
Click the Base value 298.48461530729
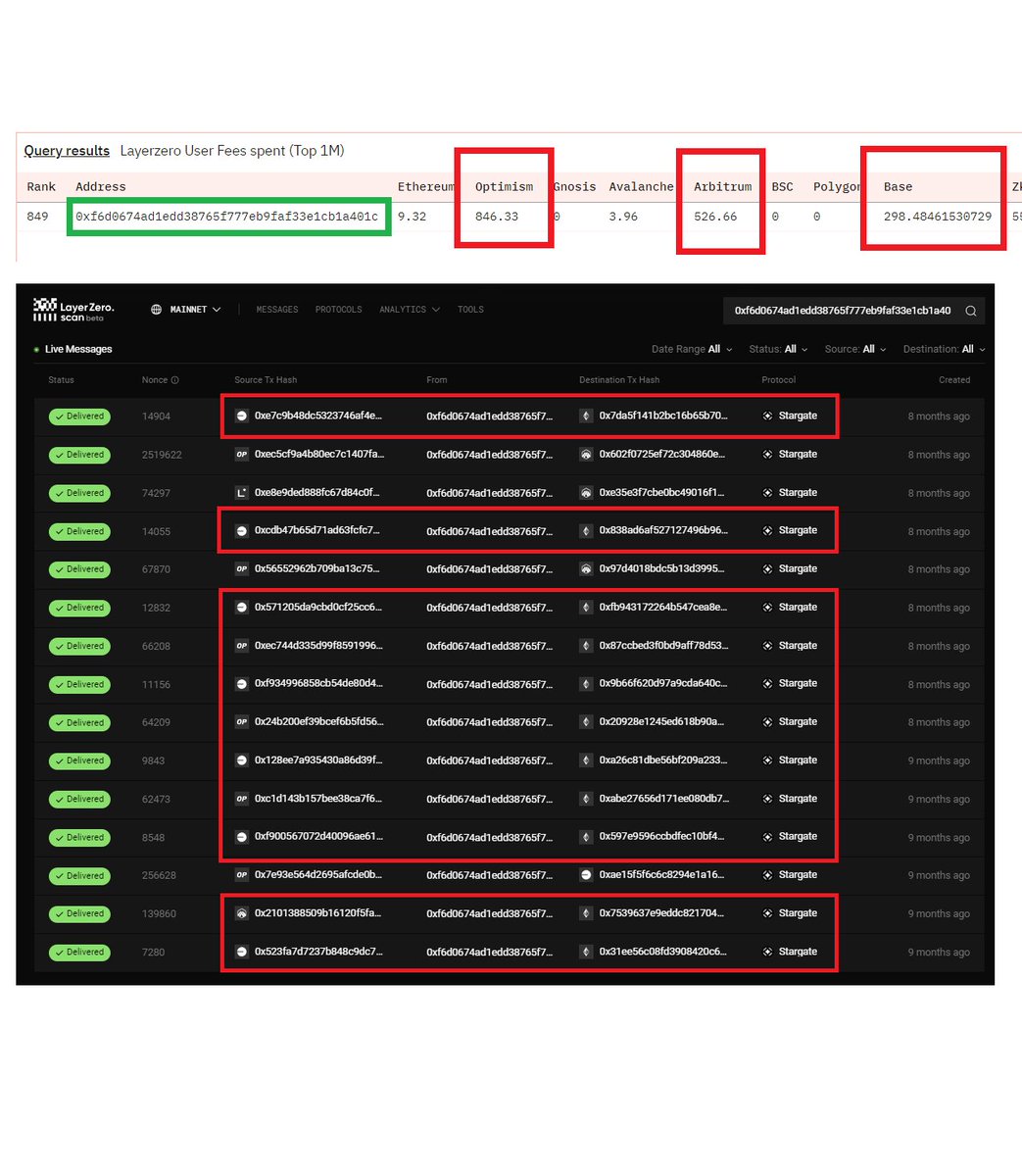click(x=938, y=217)
